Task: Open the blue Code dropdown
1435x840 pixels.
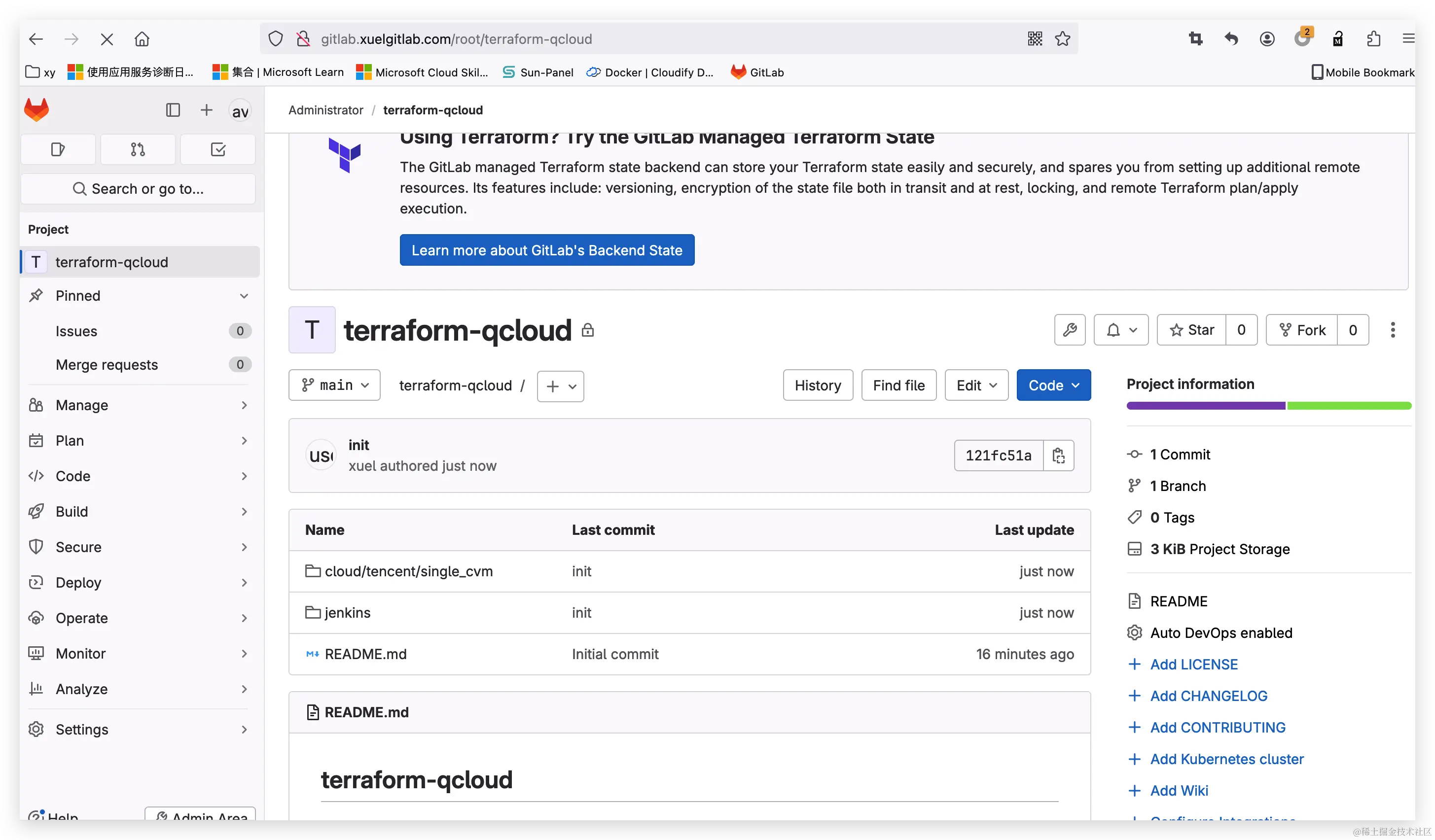Action: (x=1053, y=385)
